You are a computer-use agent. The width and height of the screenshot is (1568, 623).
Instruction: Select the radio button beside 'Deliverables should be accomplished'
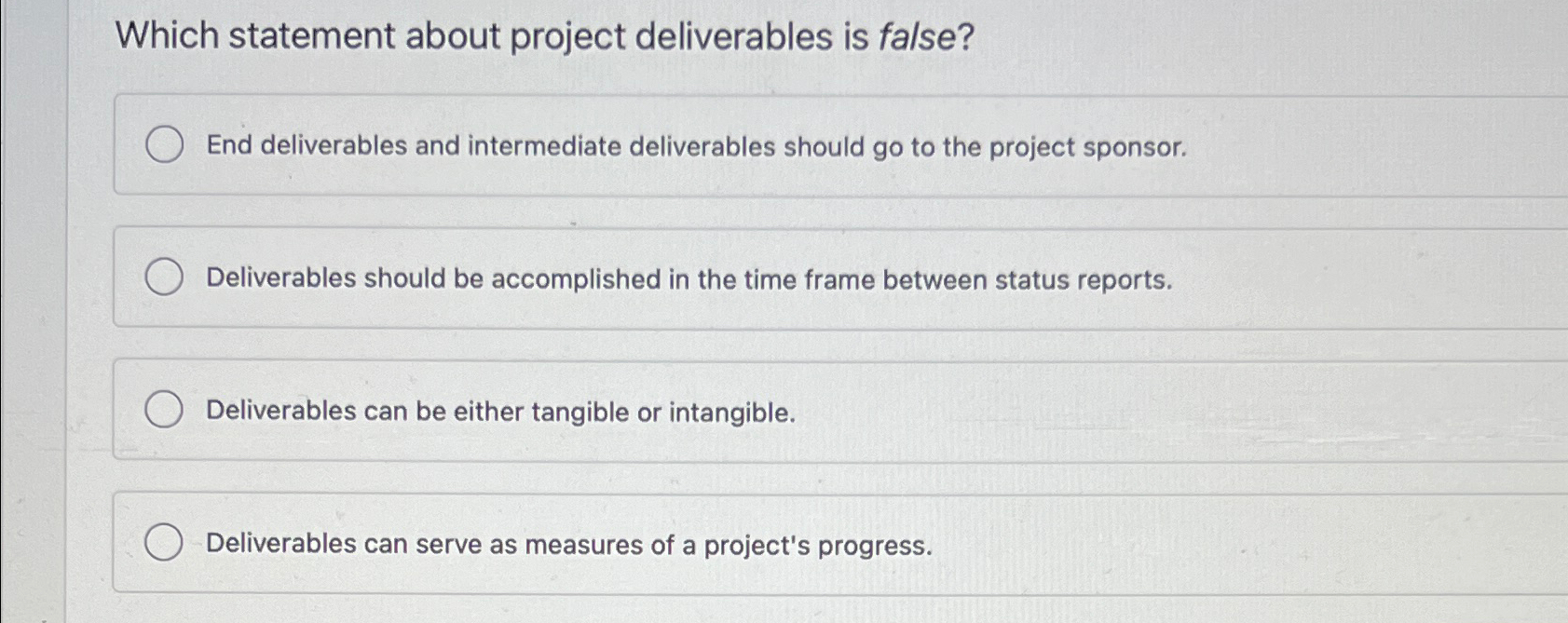tap(166, 277)
